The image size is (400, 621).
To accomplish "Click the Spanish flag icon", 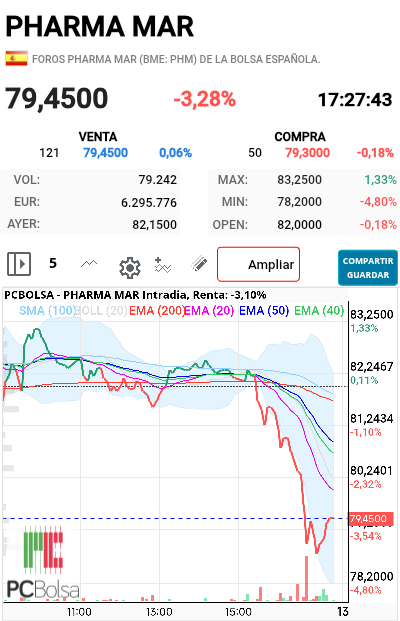I will [17, 59].
